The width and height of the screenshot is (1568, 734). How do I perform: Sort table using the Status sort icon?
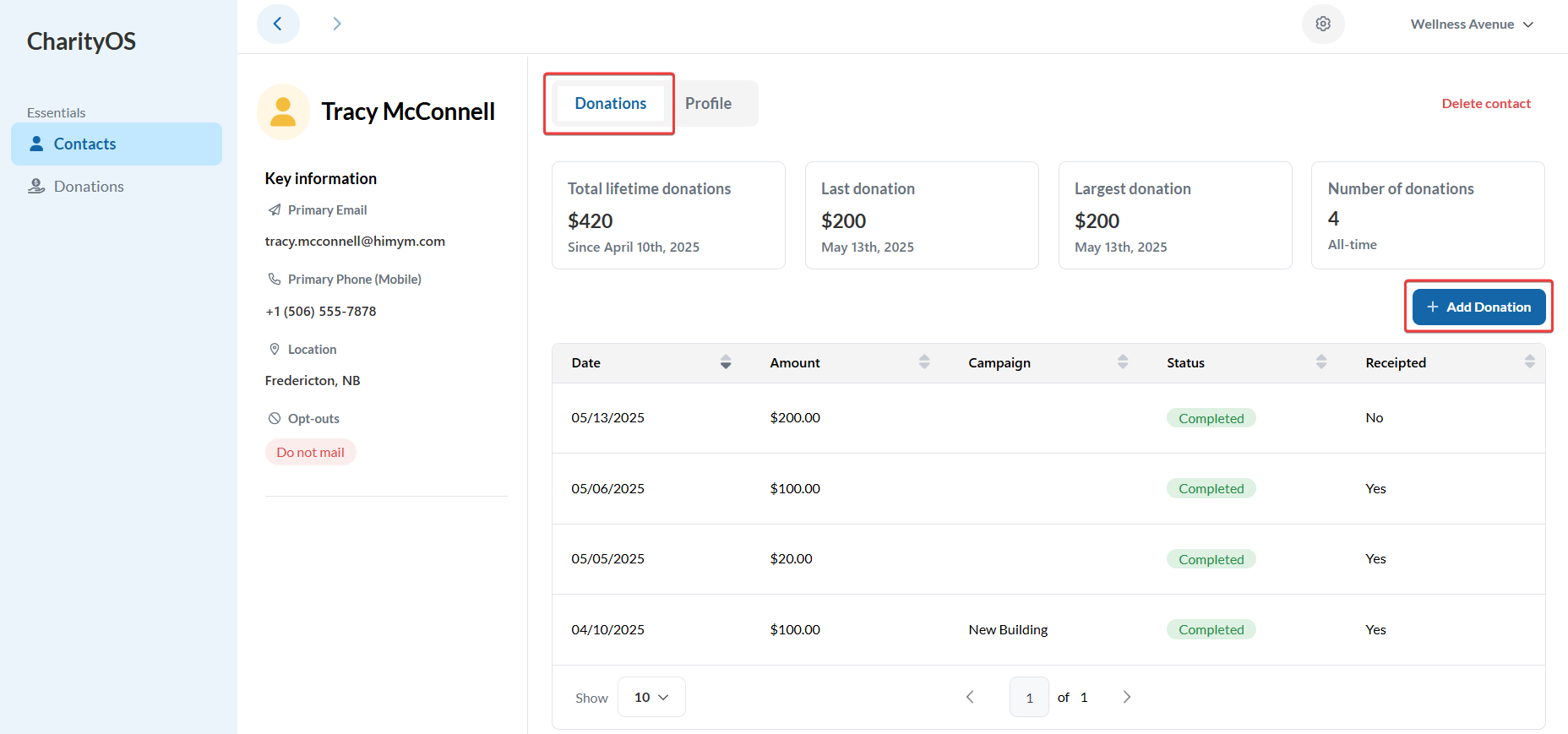coord(1320,362)
